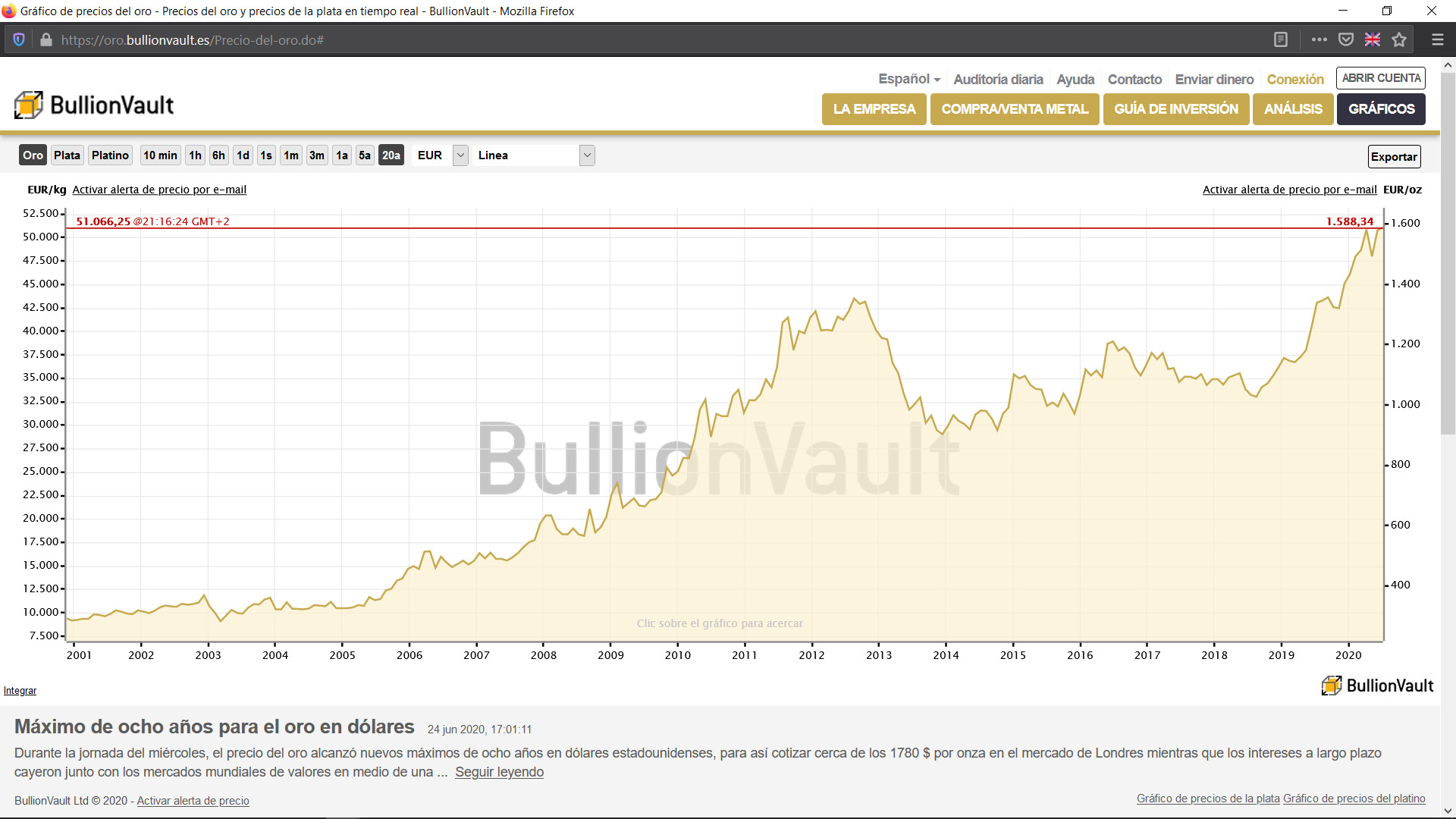Open GRÁFICOS menu
The height and width of the screenshot is (819, 1456).
(1381, 109)
